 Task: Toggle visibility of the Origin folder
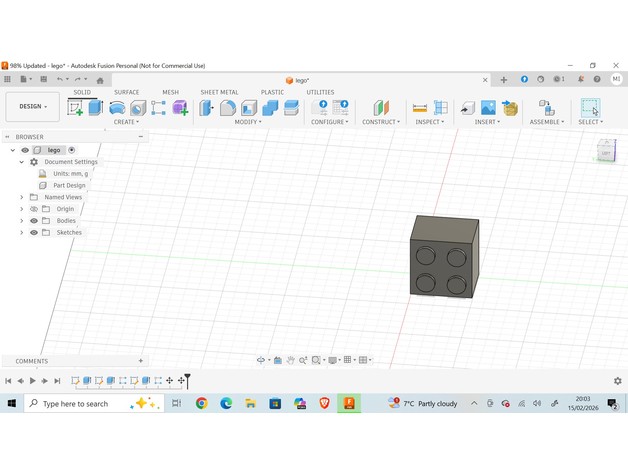pos(34,209)
